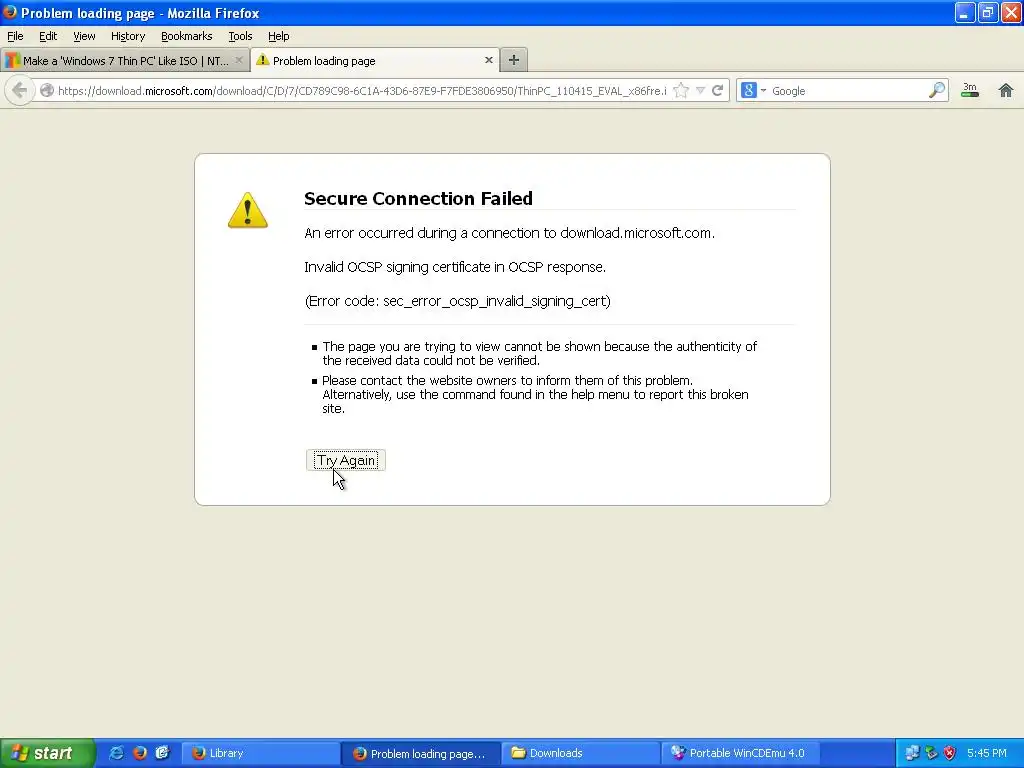Click the Firefox title bar icon

(x=10, y=12)
